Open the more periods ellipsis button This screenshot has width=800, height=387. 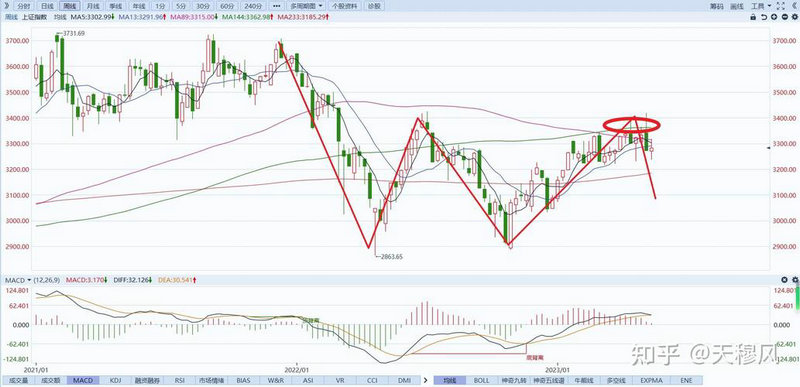pos(277,6)
